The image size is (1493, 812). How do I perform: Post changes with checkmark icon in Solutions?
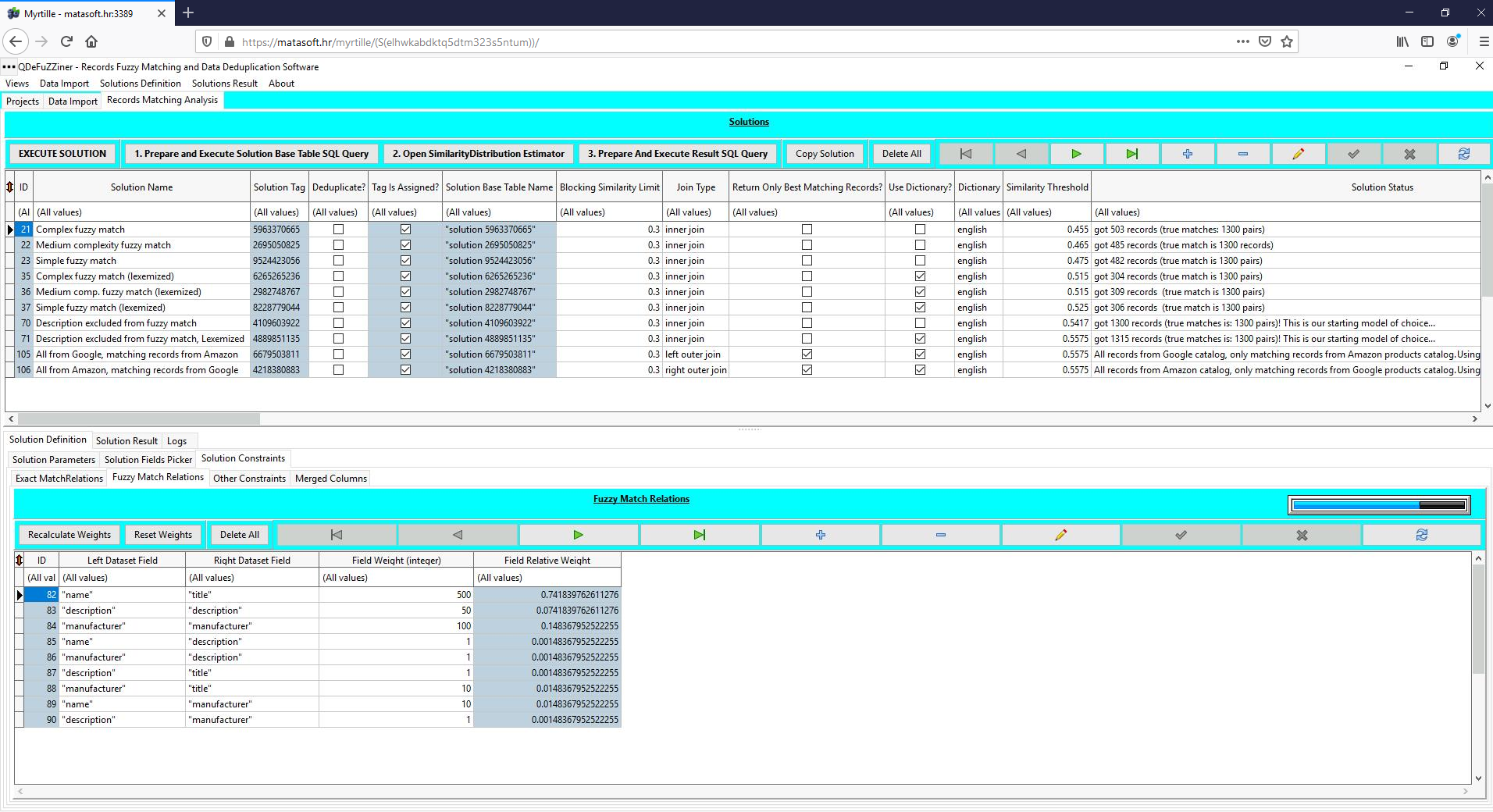tap(1354, 154)
